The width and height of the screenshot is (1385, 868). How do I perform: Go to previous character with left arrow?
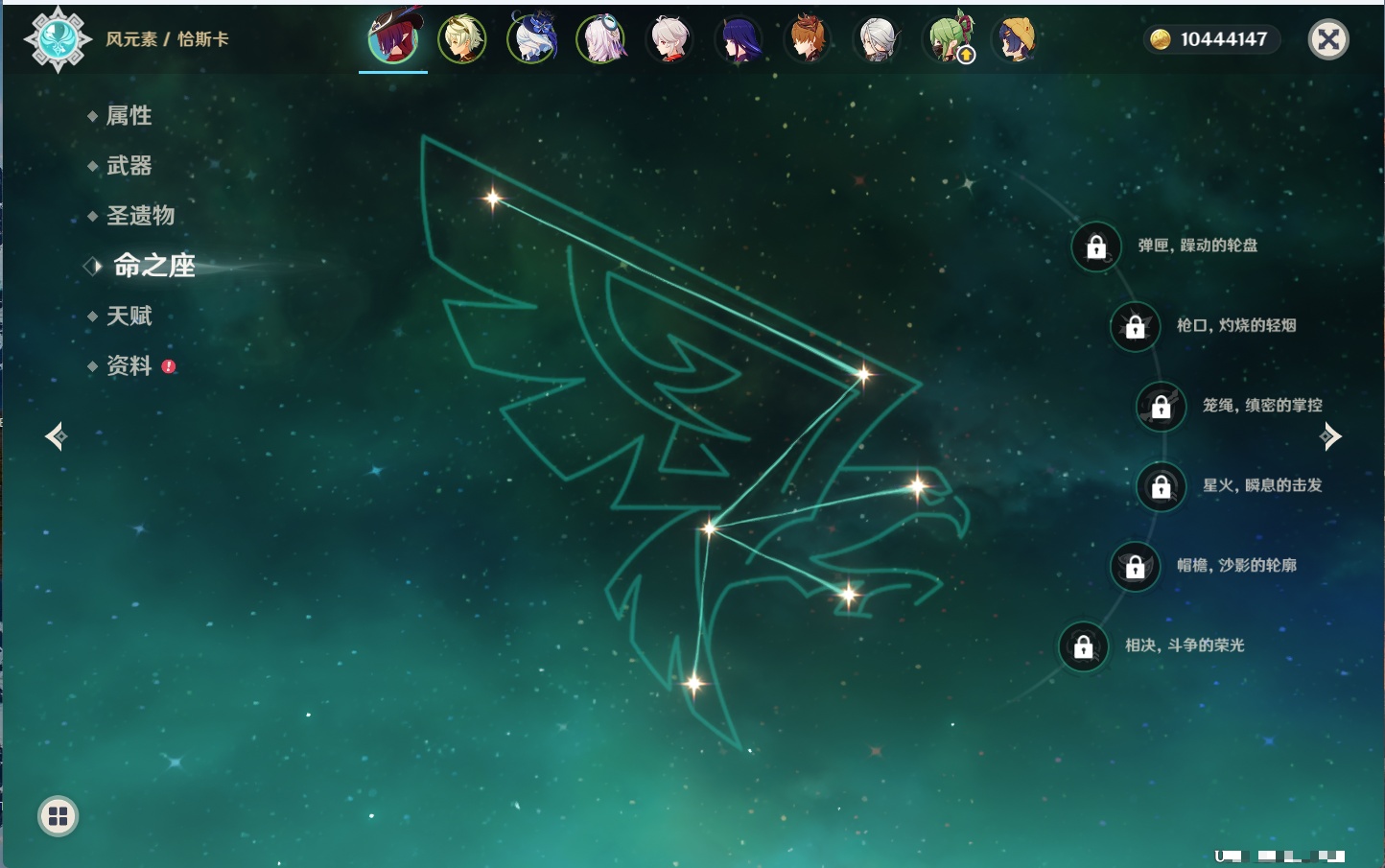tap(56, 436)
